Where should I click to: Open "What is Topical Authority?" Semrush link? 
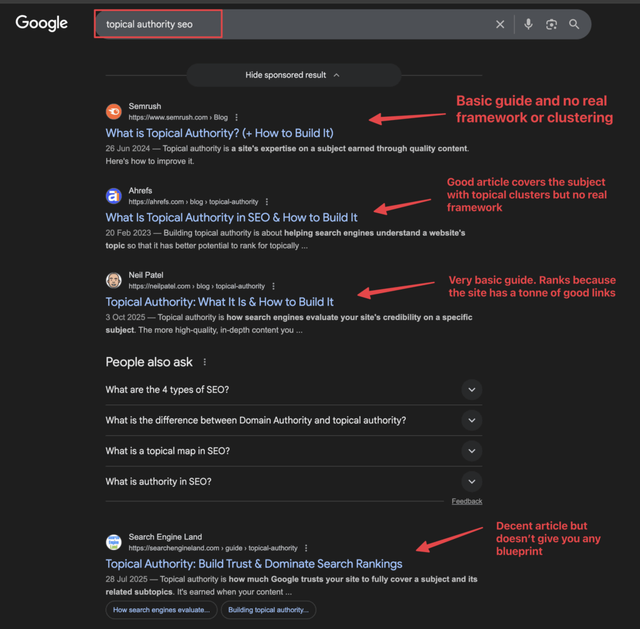coord(219,133)
